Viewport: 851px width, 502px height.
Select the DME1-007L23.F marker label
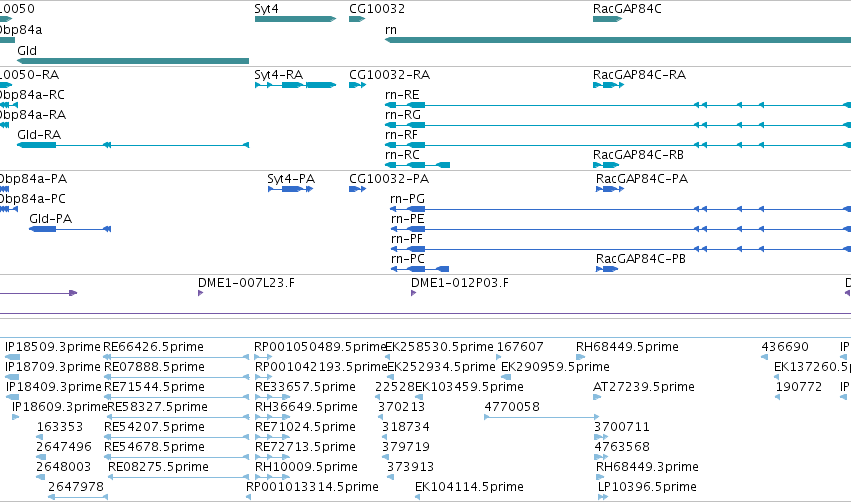(246, 283)
